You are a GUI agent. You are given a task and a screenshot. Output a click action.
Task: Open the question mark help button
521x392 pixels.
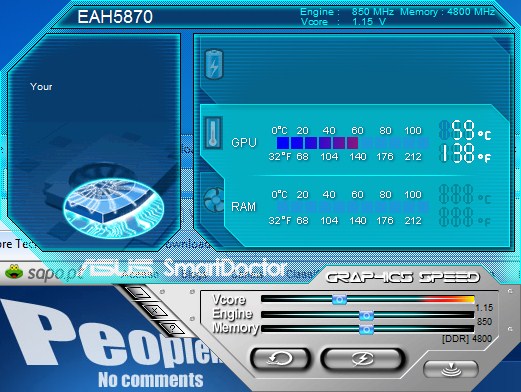[172, 328]
